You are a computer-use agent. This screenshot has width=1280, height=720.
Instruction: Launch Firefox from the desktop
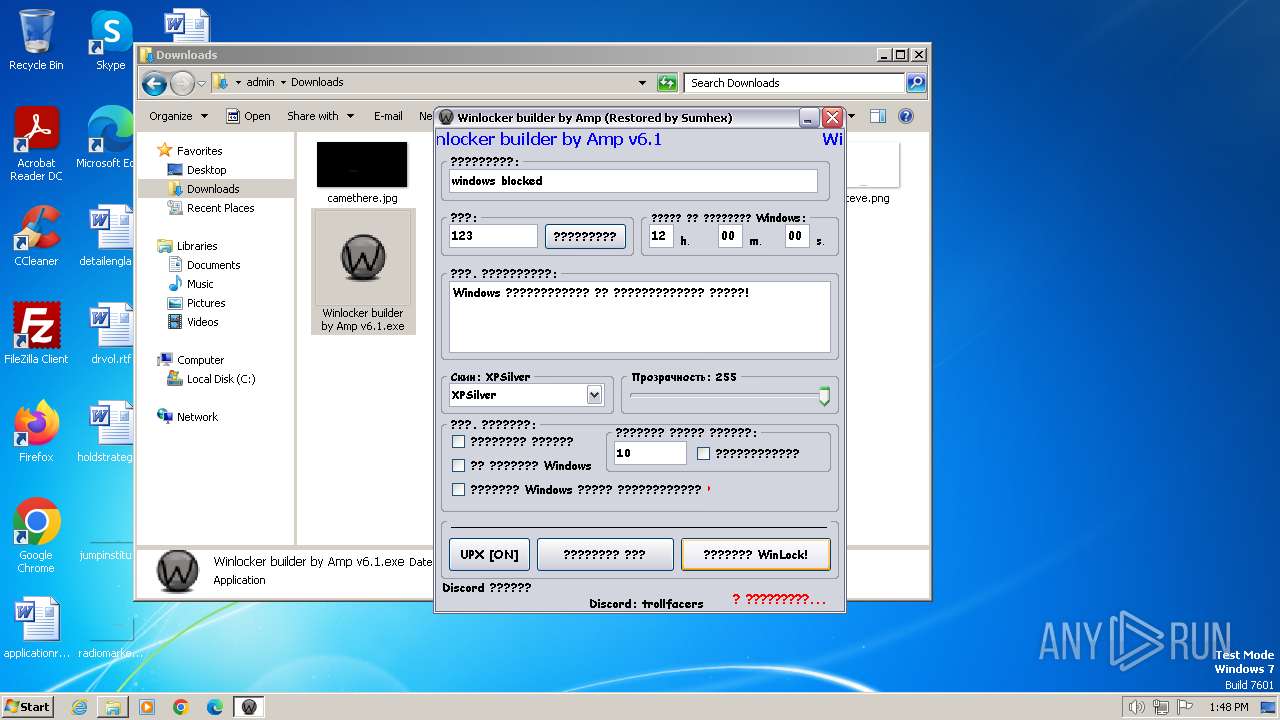point(36,432)
